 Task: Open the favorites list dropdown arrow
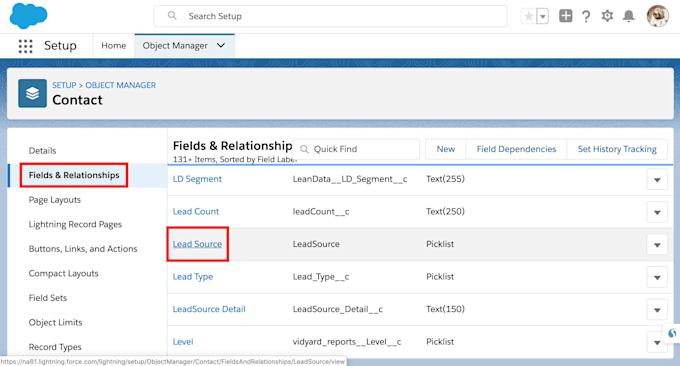click(x=543, y=16)
